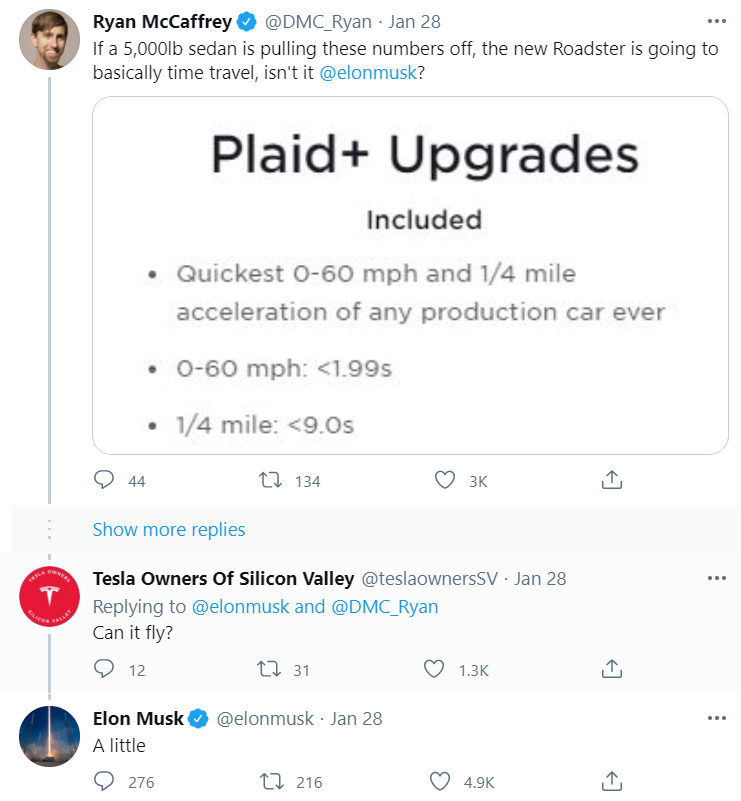Open more options on Elon Musk's tweet

(716, 718)
